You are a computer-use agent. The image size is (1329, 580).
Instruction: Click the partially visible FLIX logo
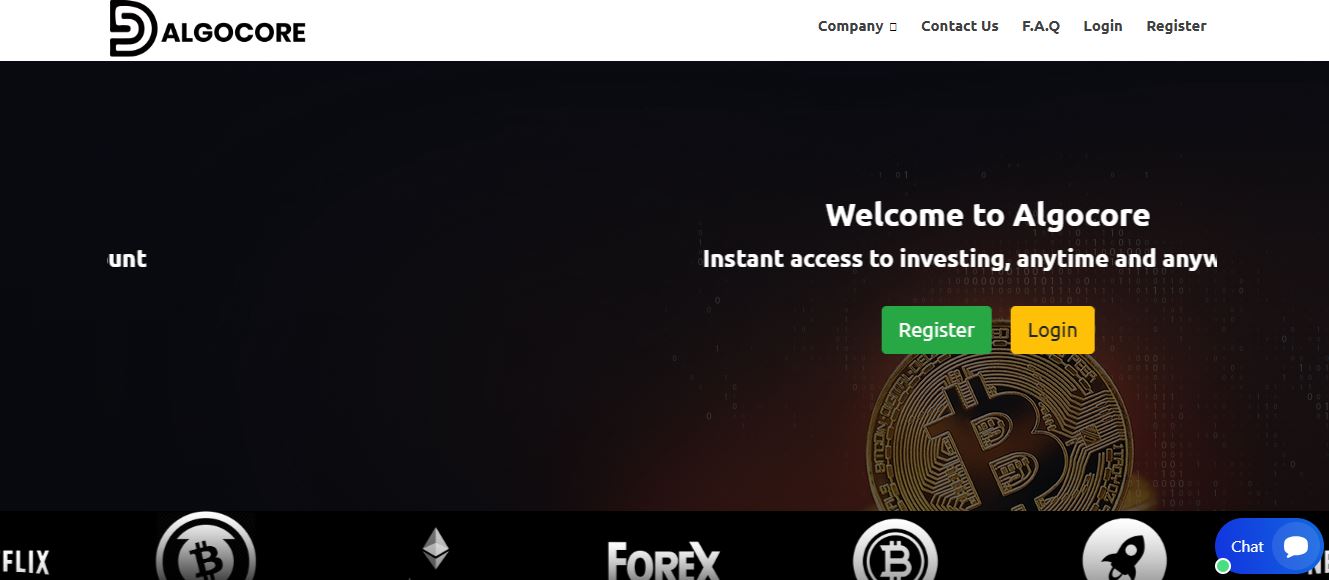click(25, 561)
